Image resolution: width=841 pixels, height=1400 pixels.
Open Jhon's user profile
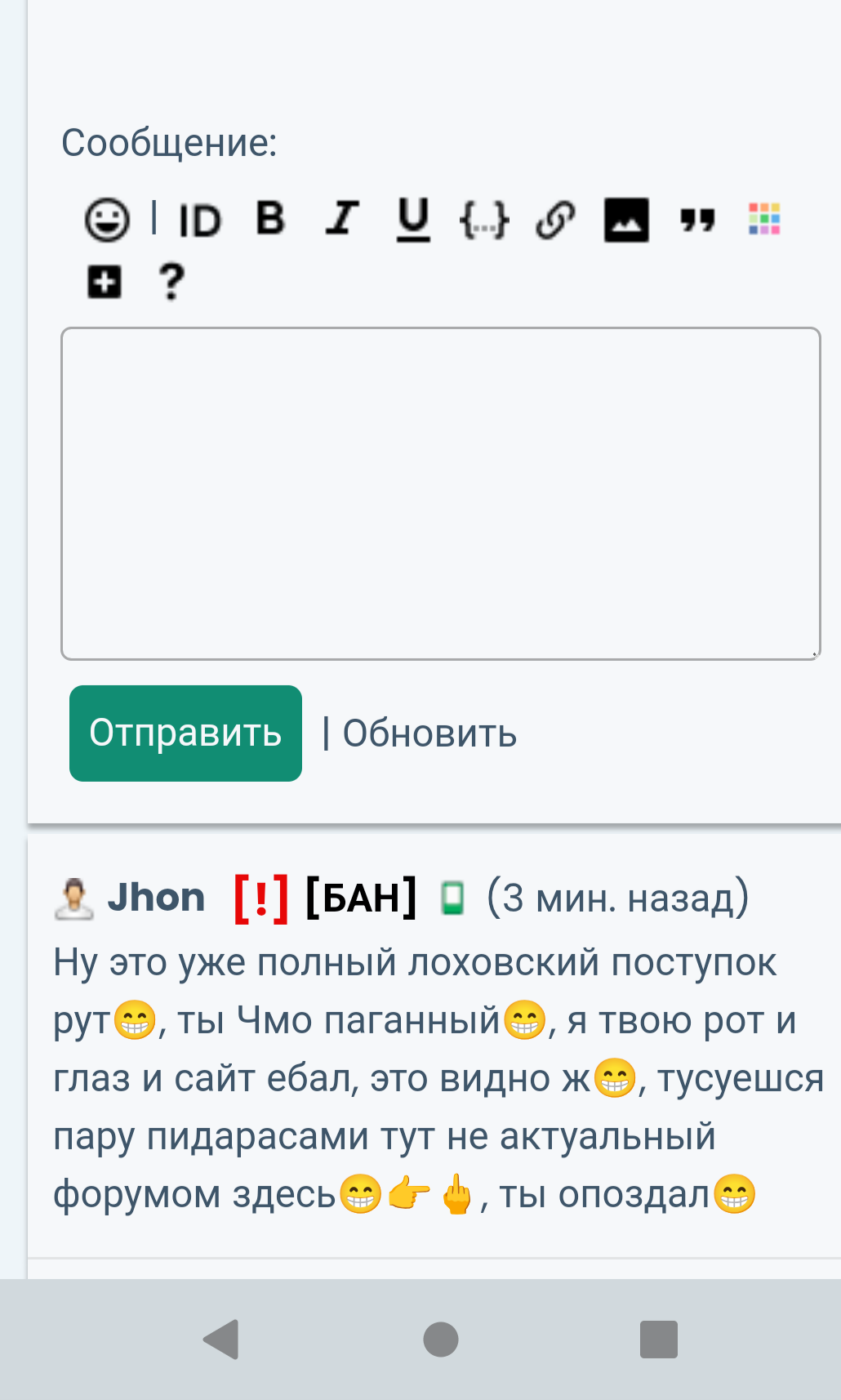click(156, 898)
